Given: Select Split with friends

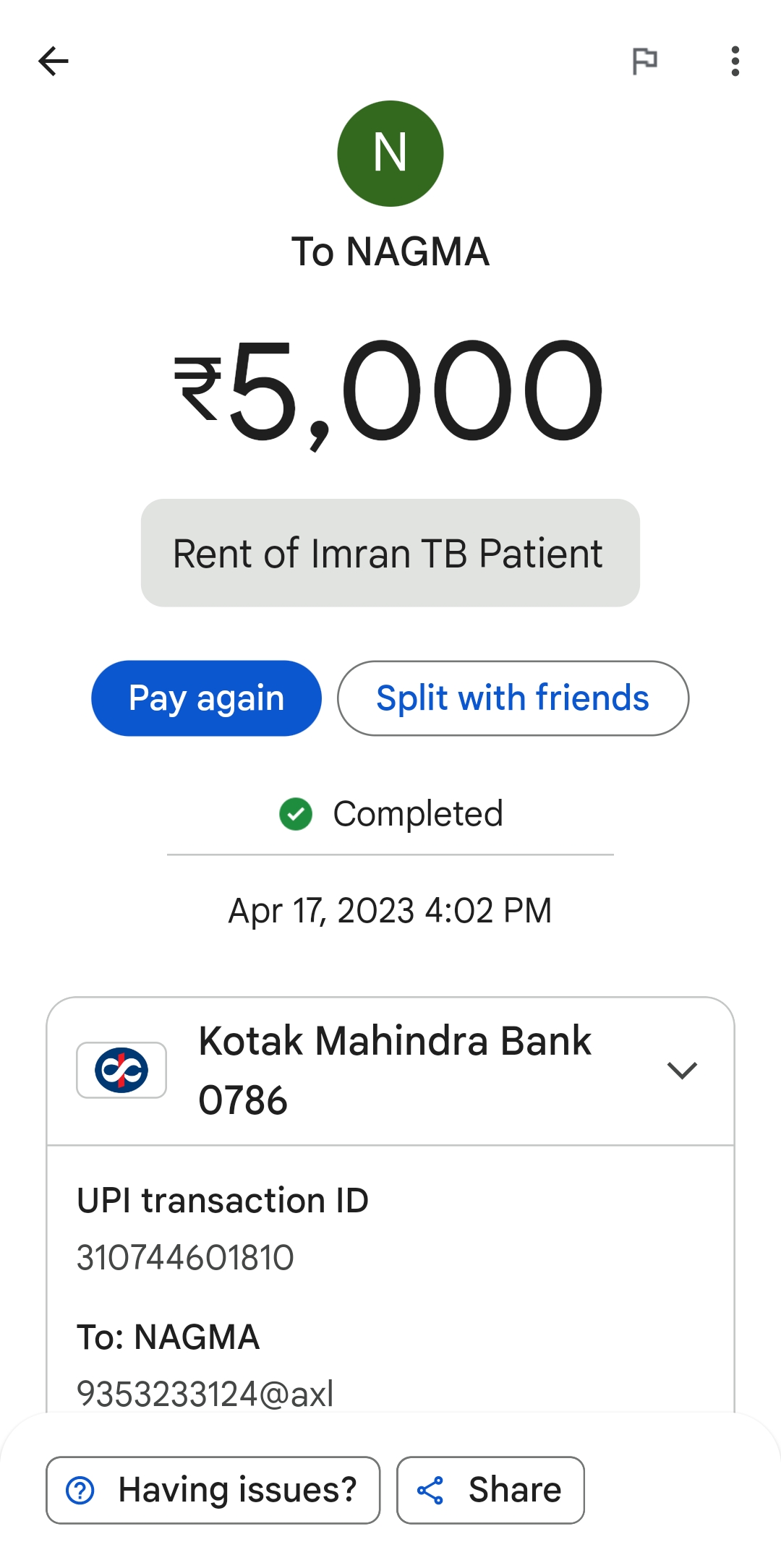Looking at the screenshot, I should [x=513, y=698].
